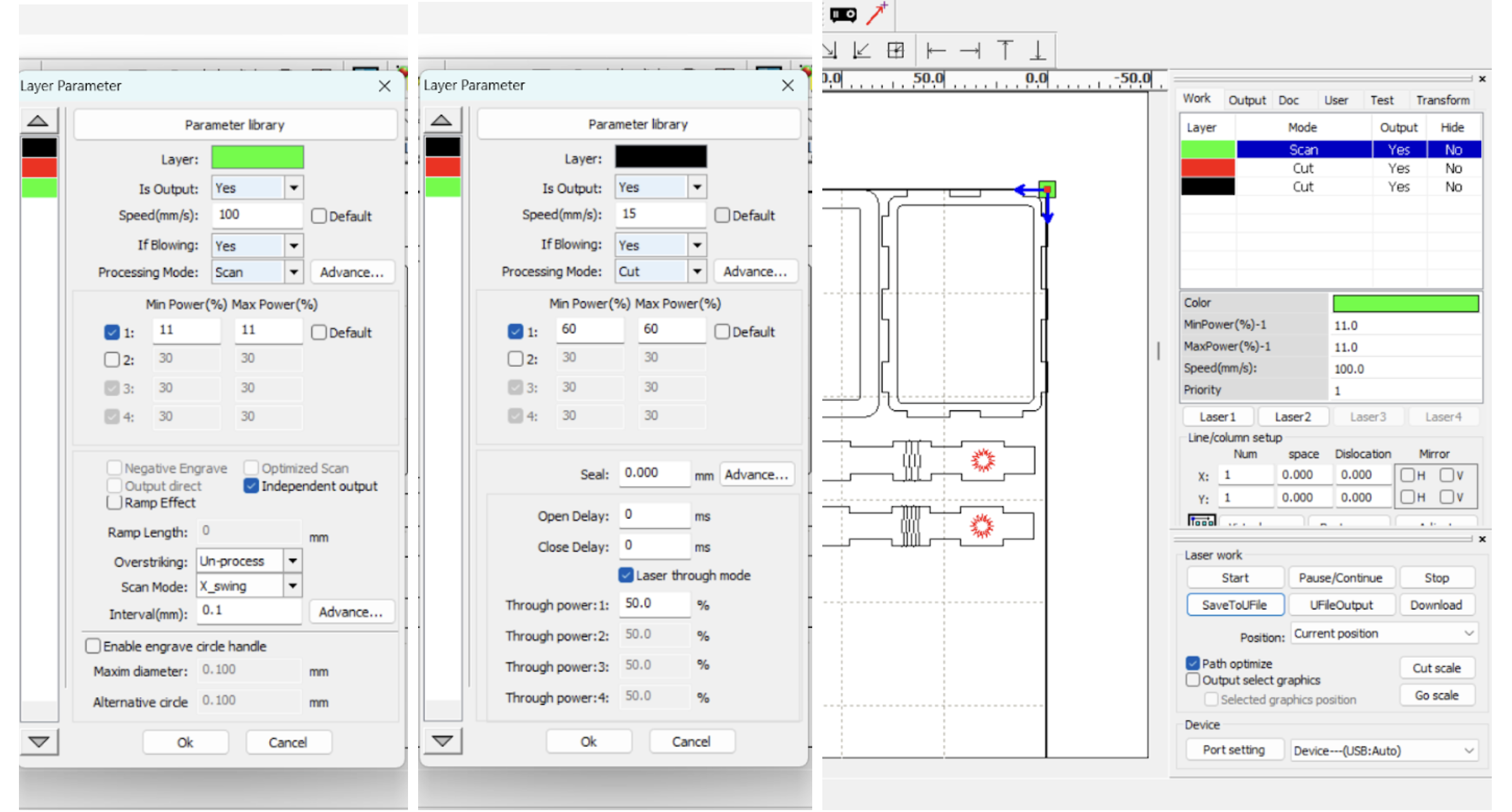This screenshot has height=812, width=1512.
Task: Click move-to-center crosshair box icon
Action: click(896, 50)
